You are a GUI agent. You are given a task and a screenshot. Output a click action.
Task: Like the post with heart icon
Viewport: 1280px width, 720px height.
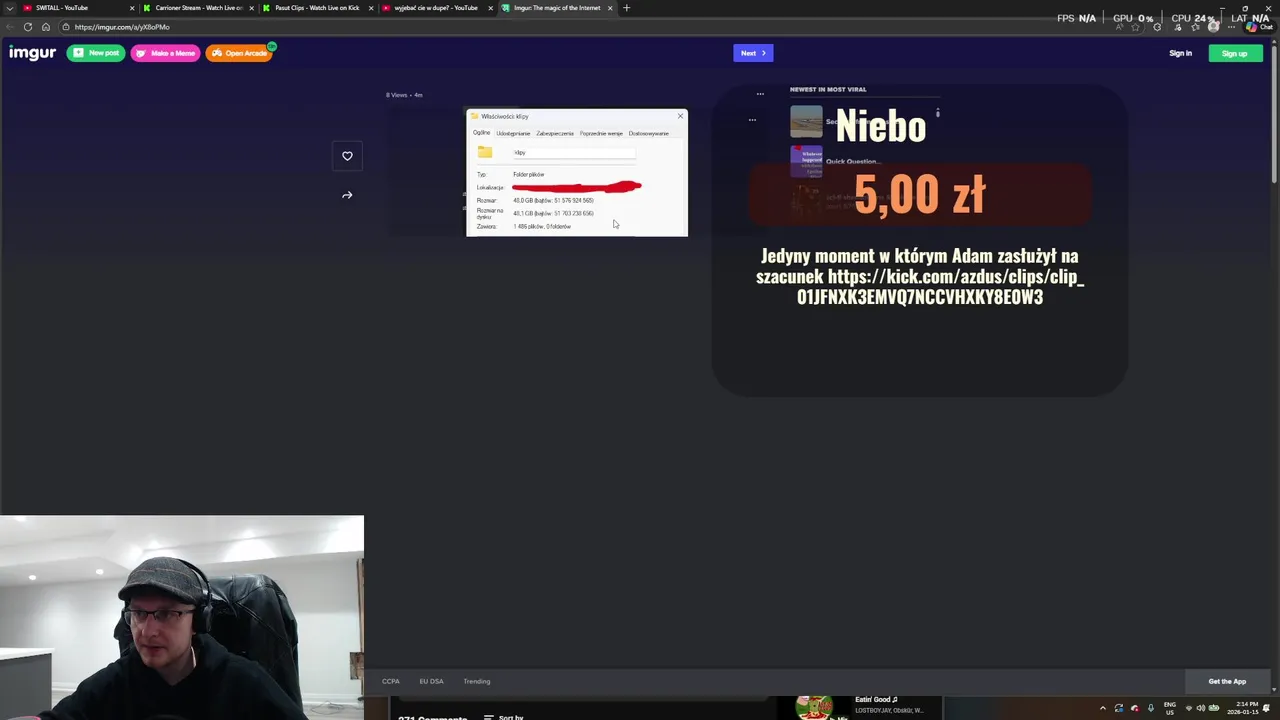pos(347,156)
